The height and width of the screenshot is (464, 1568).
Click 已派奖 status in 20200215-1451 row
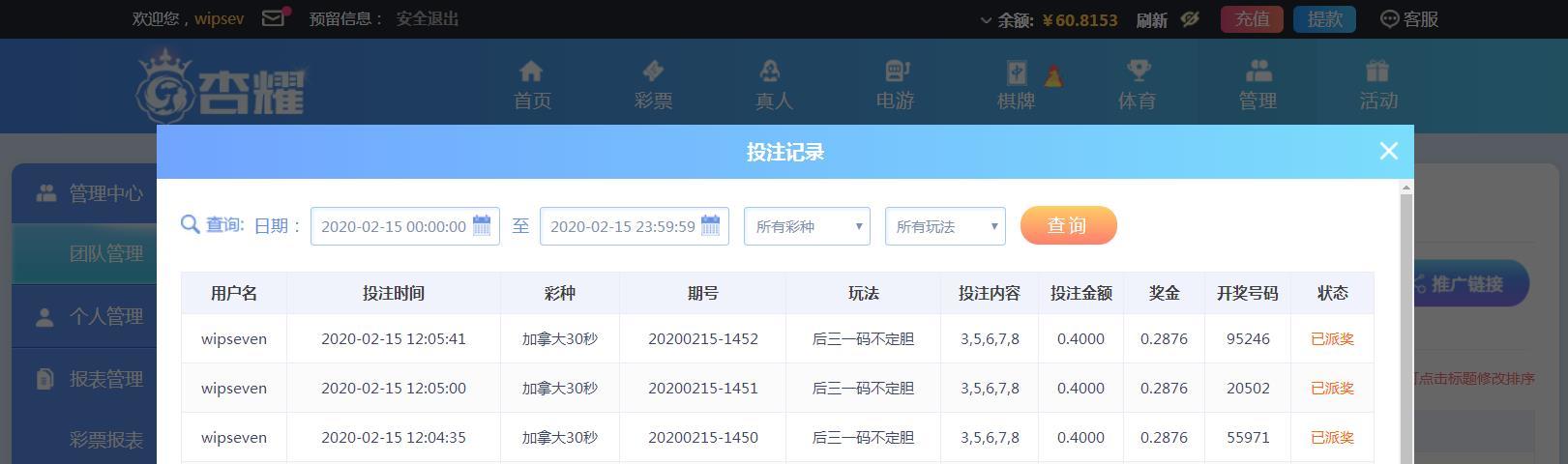(1332, 389)
